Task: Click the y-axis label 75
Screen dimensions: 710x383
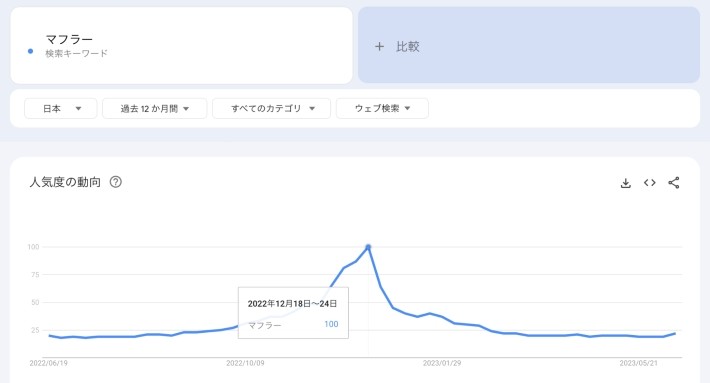Action: coord(35,275)
